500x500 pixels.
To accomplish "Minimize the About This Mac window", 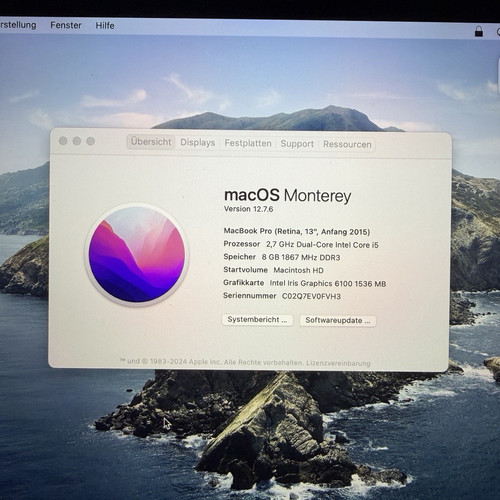I will [x=77, y=141].
